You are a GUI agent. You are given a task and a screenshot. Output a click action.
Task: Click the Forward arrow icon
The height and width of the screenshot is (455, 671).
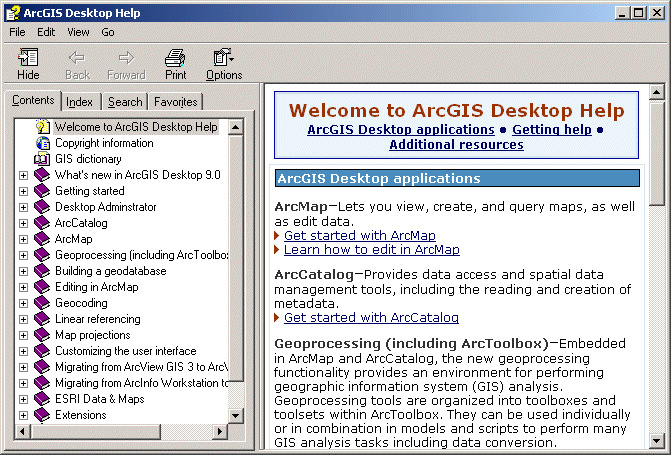click(x=126, y=57)
